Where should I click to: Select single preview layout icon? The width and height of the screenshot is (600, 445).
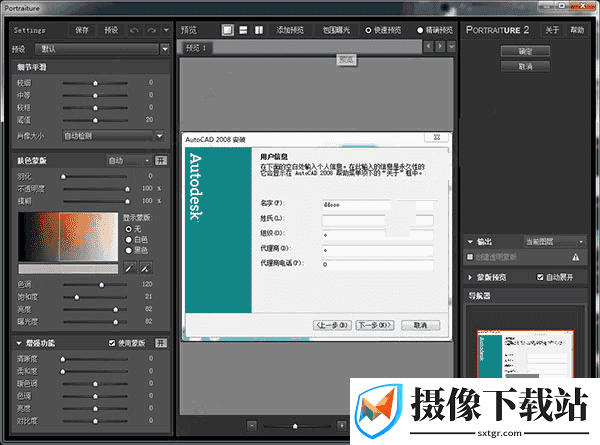(x=228, y=30)
